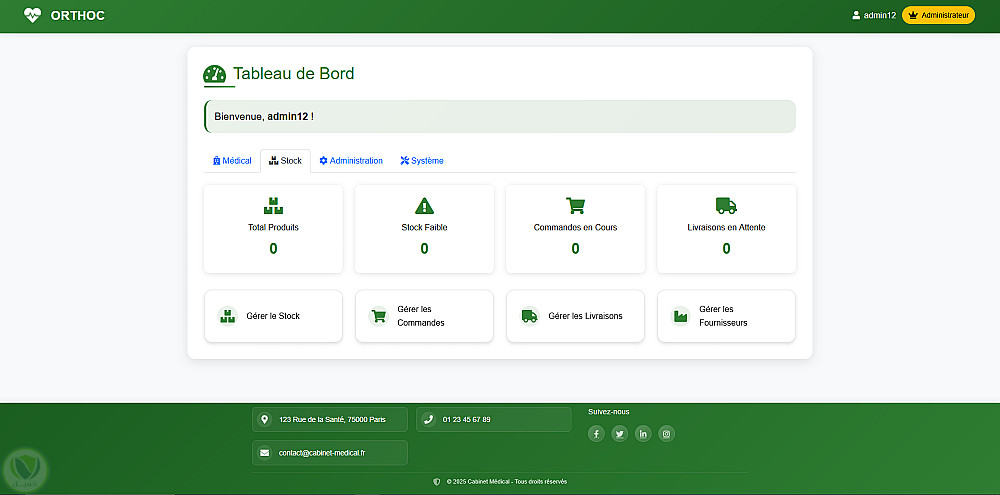Select the Commandes en Cours label

point(575,227)
